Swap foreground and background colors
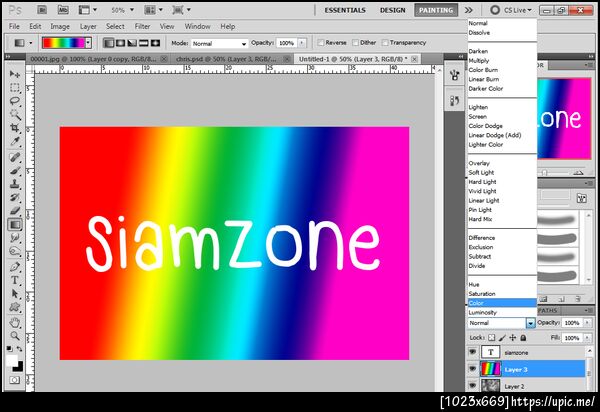The width and height of the screenshot is (600, 412). [19, 349]
